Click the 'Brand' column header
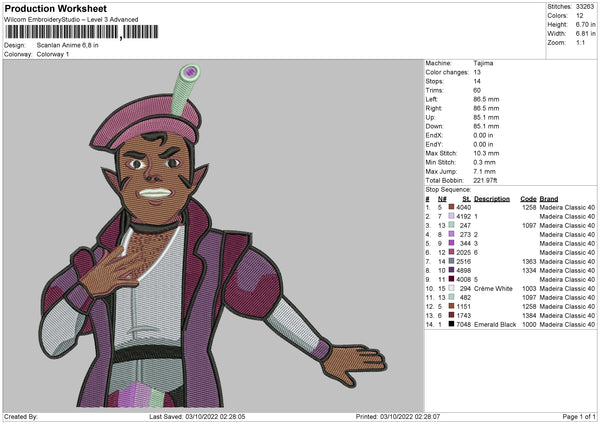 (549, 199)
